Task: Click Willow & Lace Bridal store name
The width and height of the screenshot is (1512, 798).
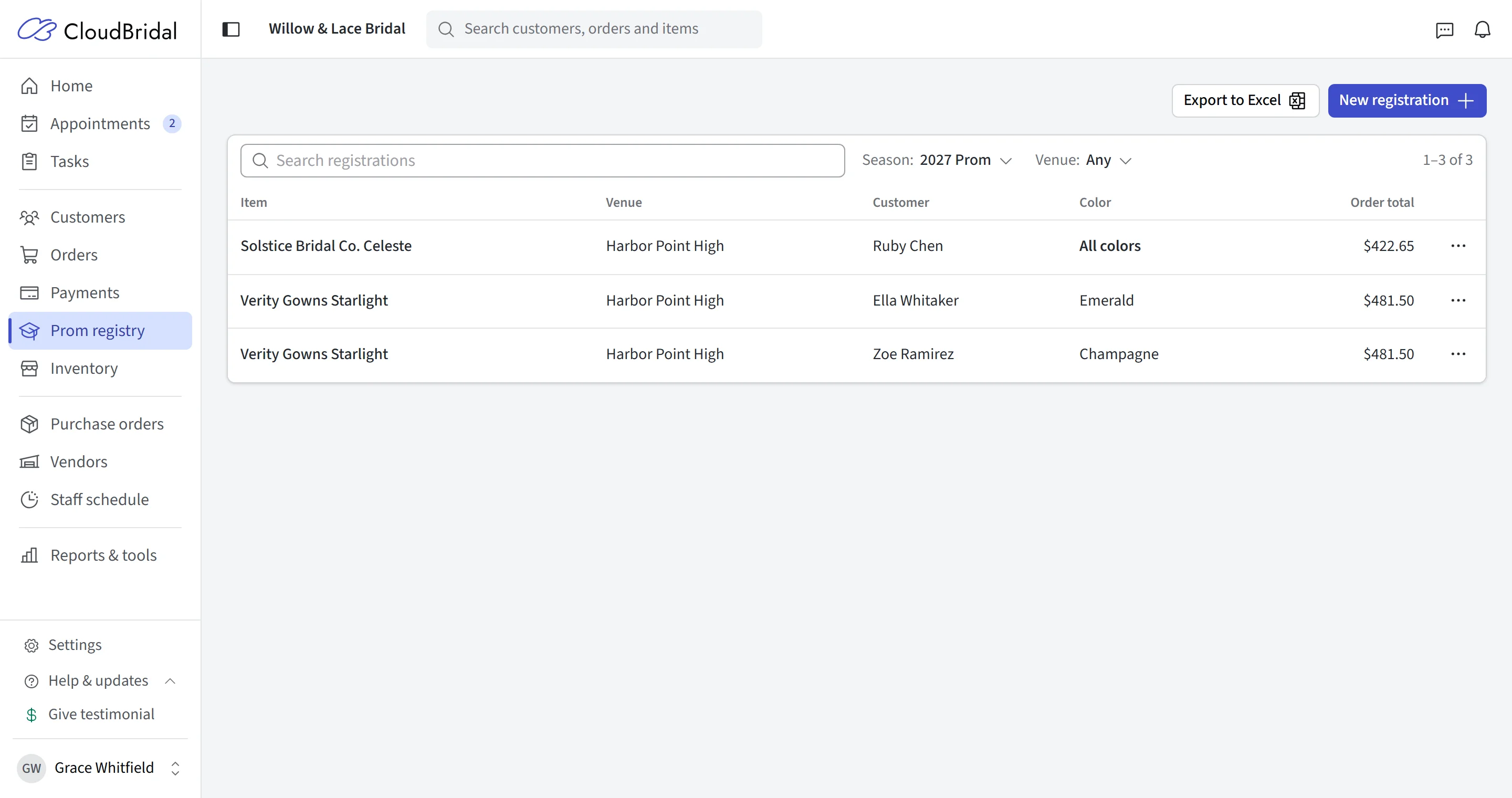Action: click(337, 29)
